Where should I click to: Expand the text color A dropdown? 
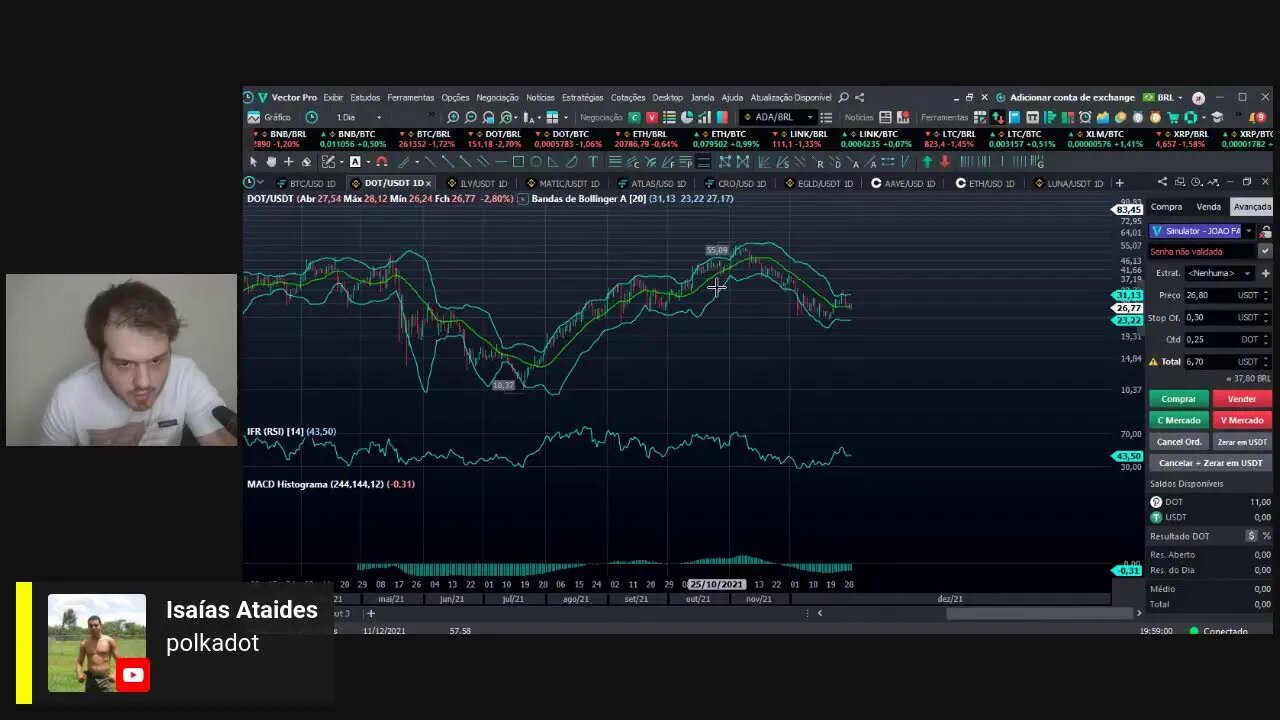click(369, 162)
